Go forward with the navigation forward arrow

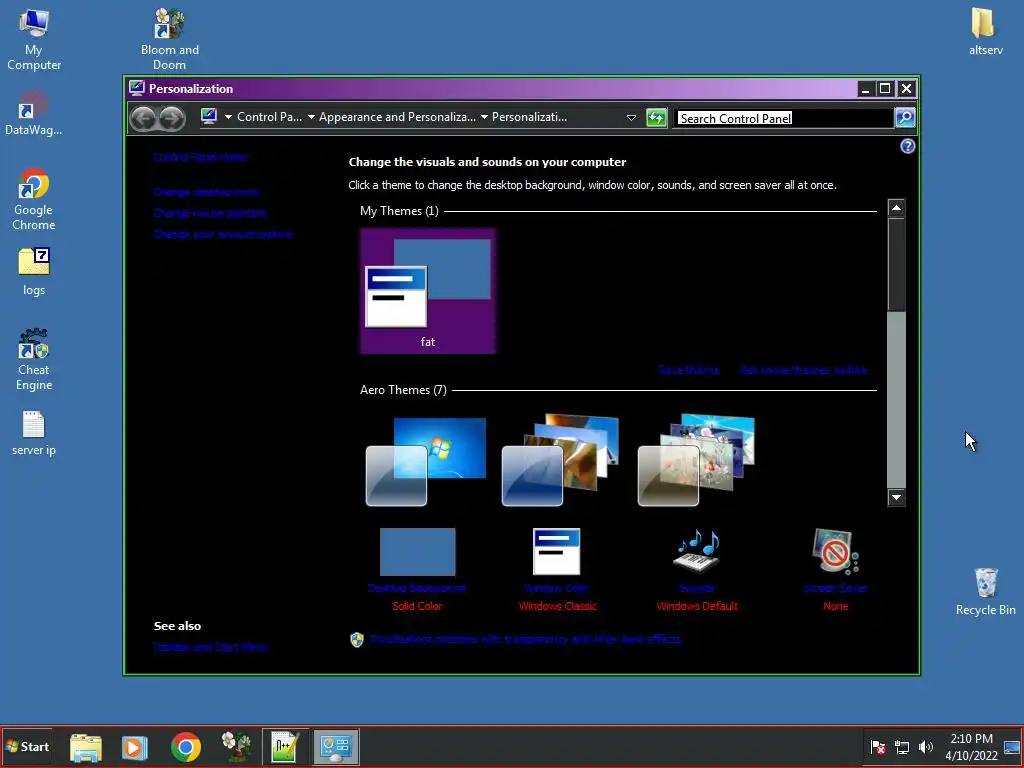click(x=172, y=118)
